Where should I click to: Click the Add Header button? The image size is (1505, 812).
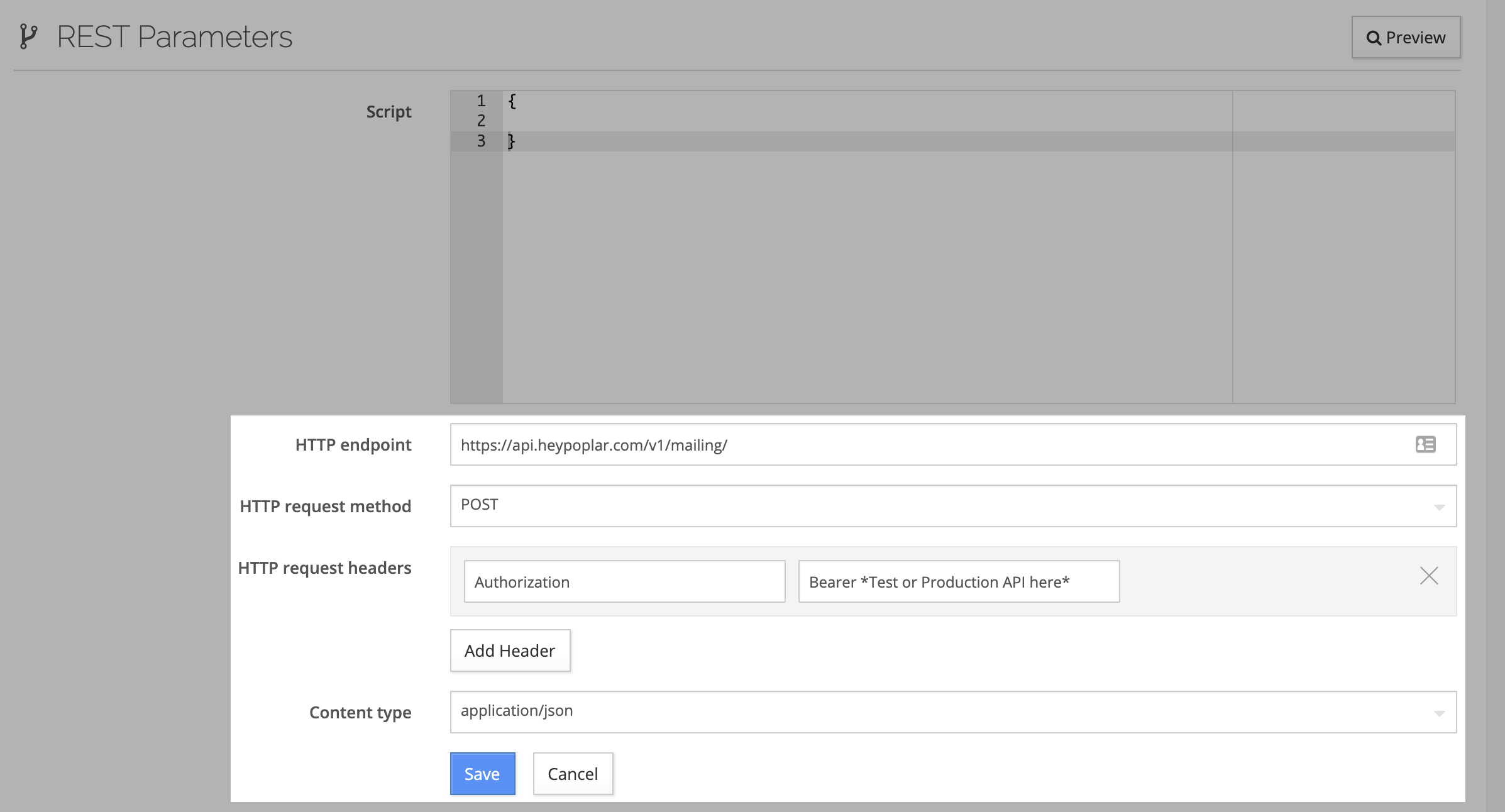[510, 651]
